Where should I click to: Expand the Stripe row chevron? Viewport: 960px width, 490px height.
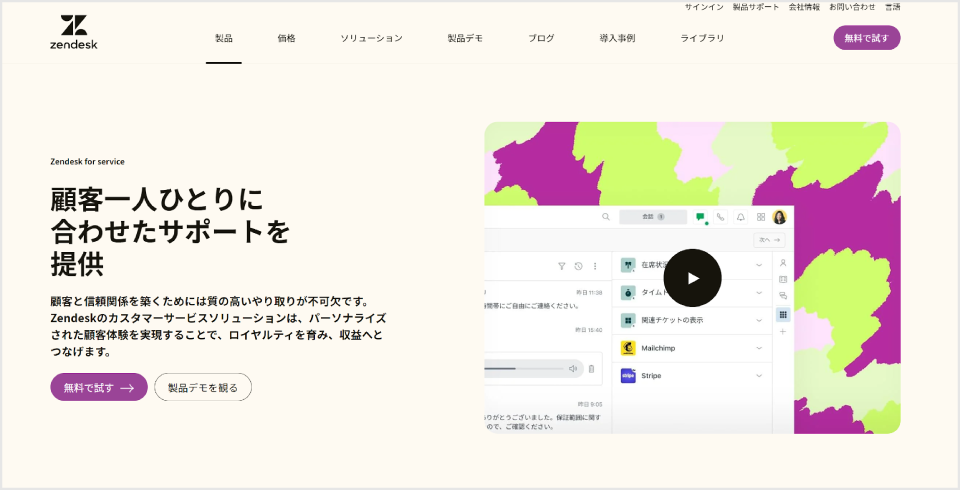pos(759,375)
